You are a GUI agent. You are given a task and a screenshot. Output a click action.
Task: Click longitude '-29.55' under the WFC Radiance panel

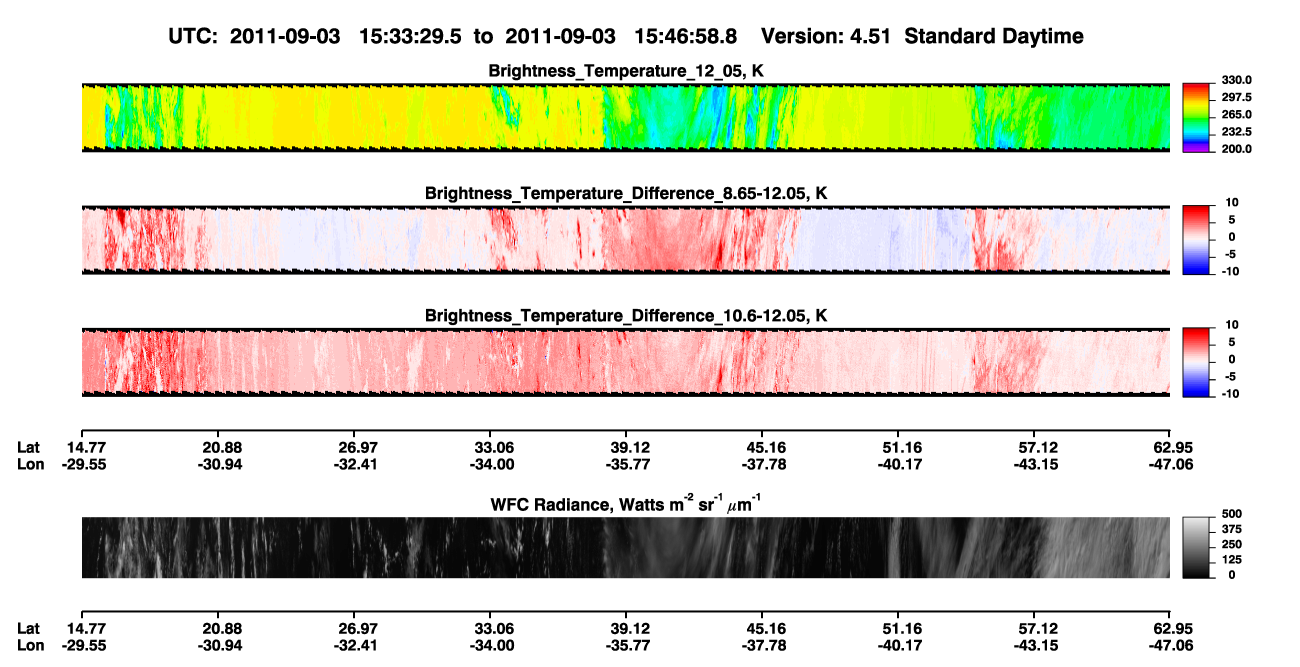86,645
